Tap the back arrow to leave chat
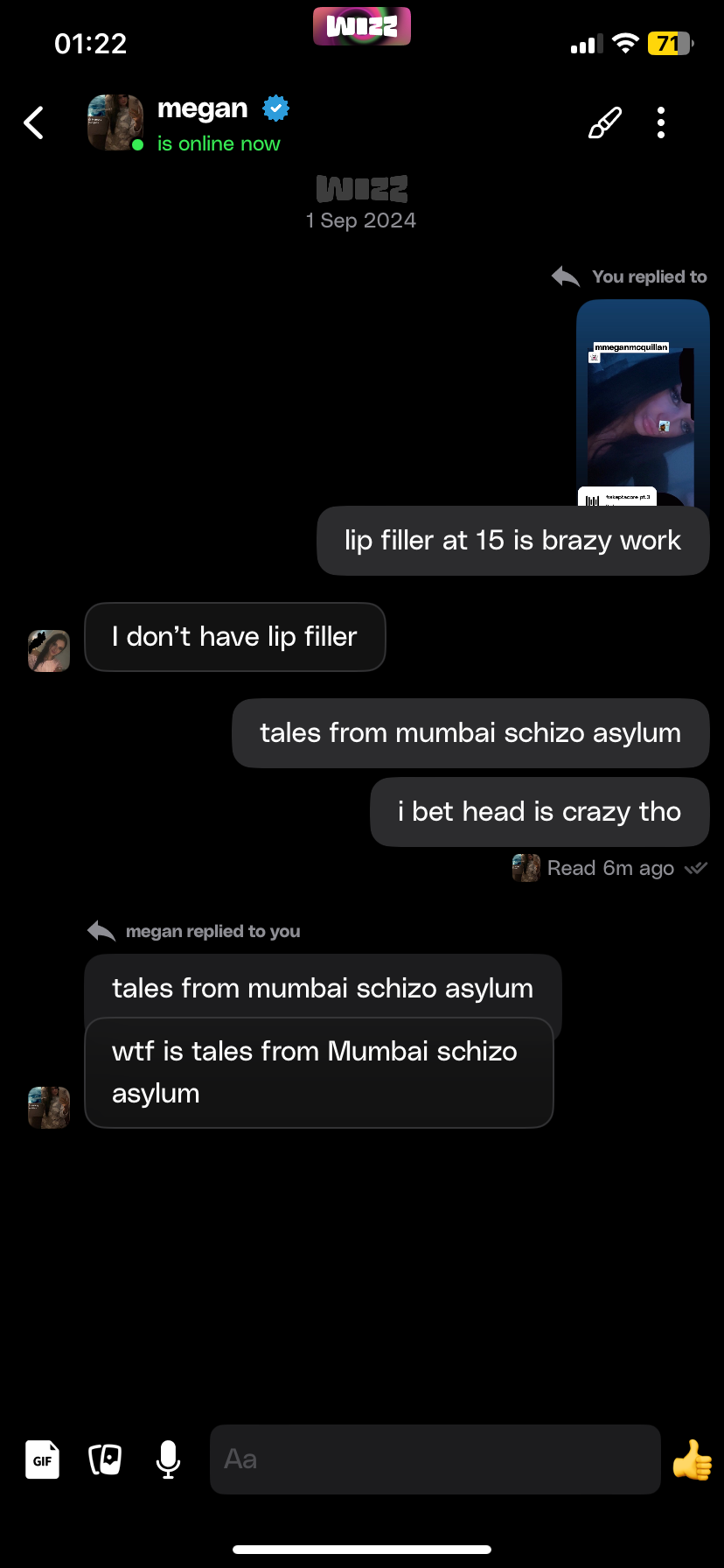 click(34, 123)
